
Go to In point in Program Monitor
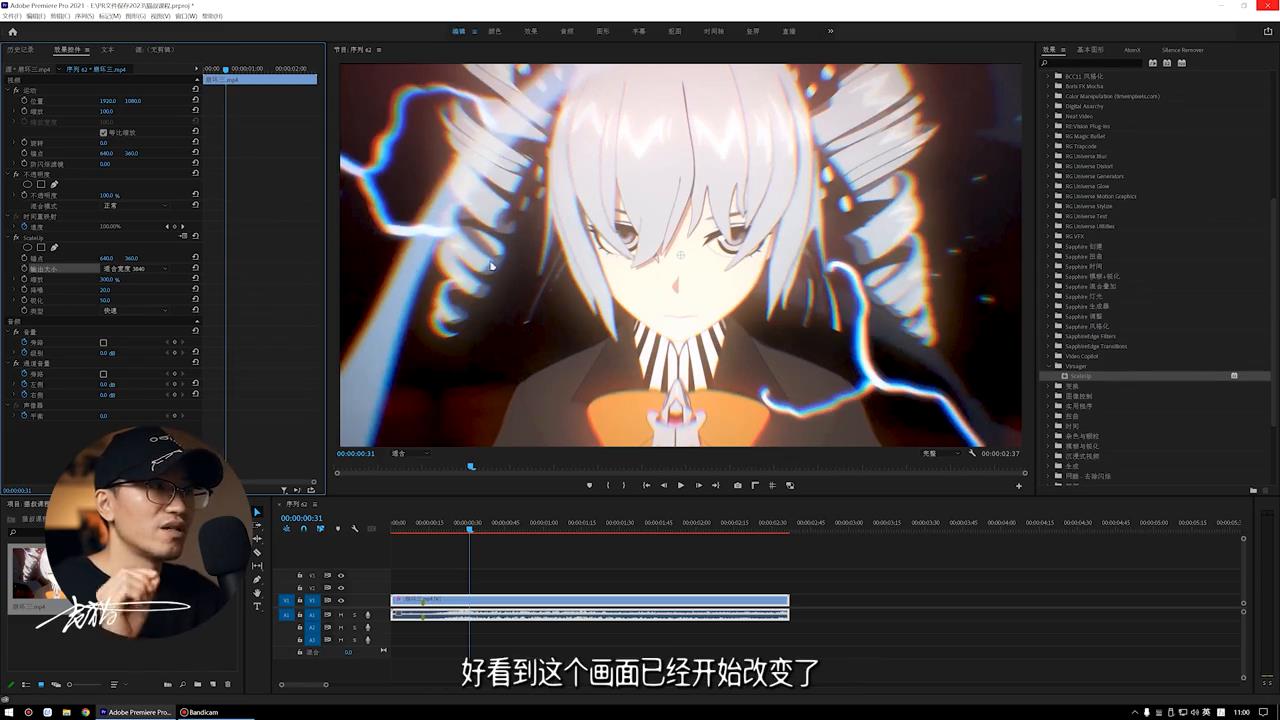tap(646, 485)
